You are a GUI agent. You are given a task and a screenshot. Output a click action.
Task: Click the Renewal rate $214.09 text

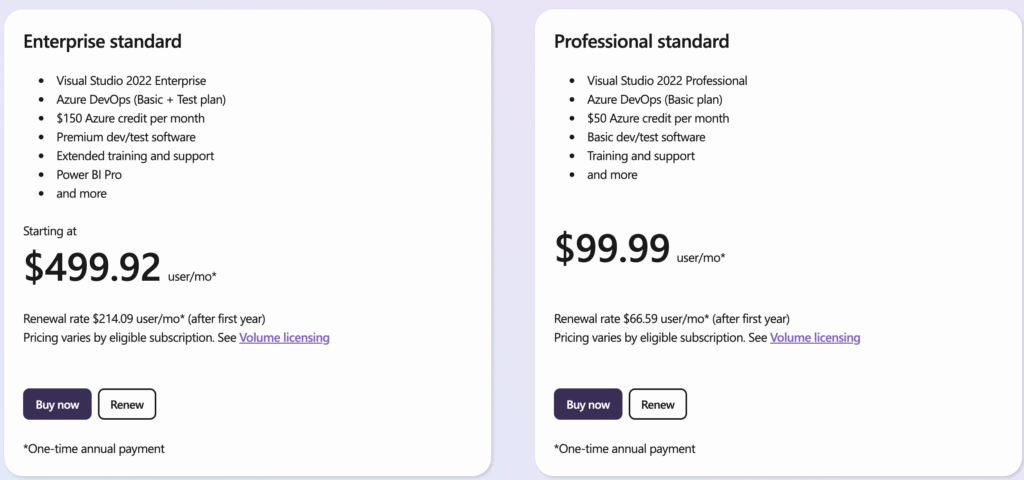144,319
